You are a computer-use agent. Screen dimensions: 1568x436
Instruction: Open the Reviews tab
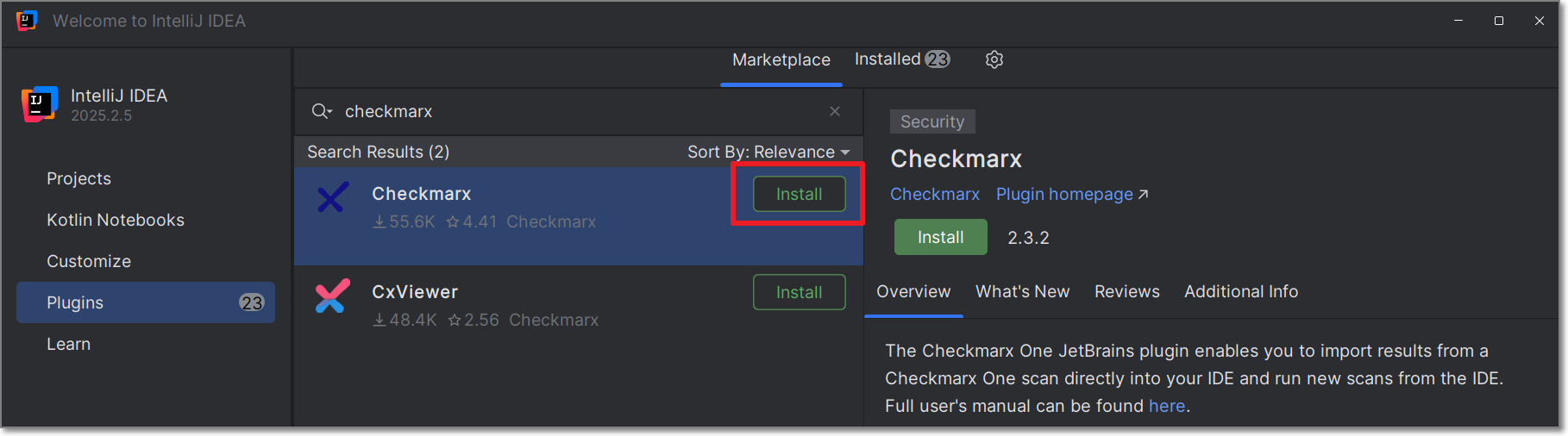1126,291
